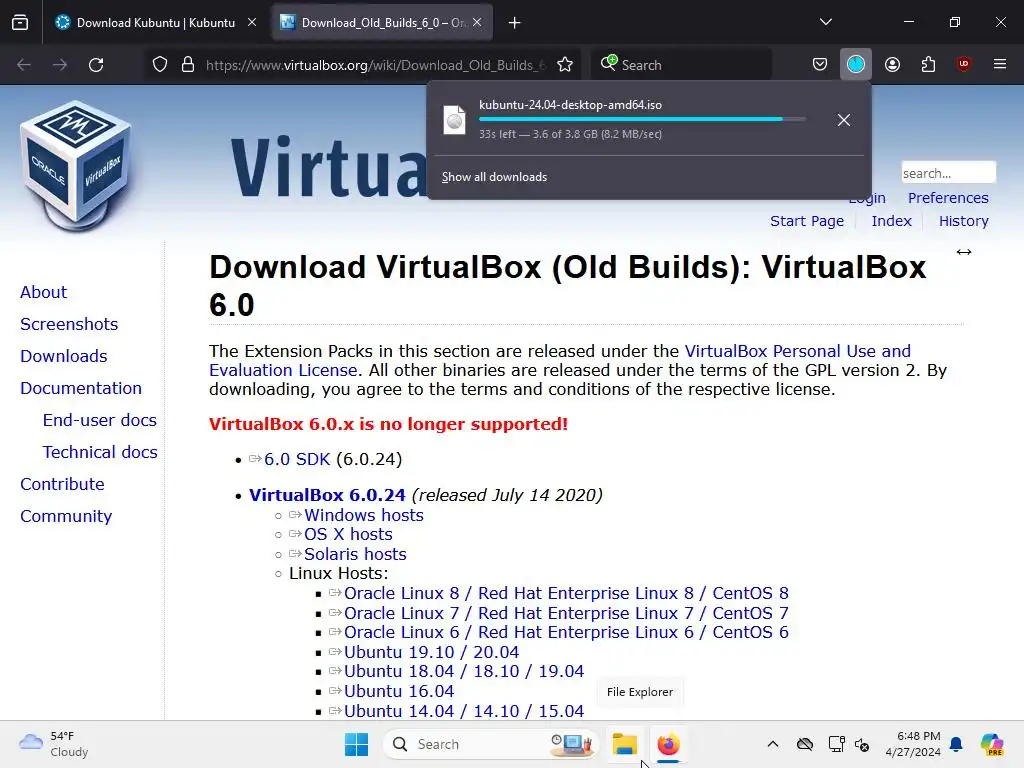Download Ubuntu 19.10 / 20.04 package

pos(432,652)
